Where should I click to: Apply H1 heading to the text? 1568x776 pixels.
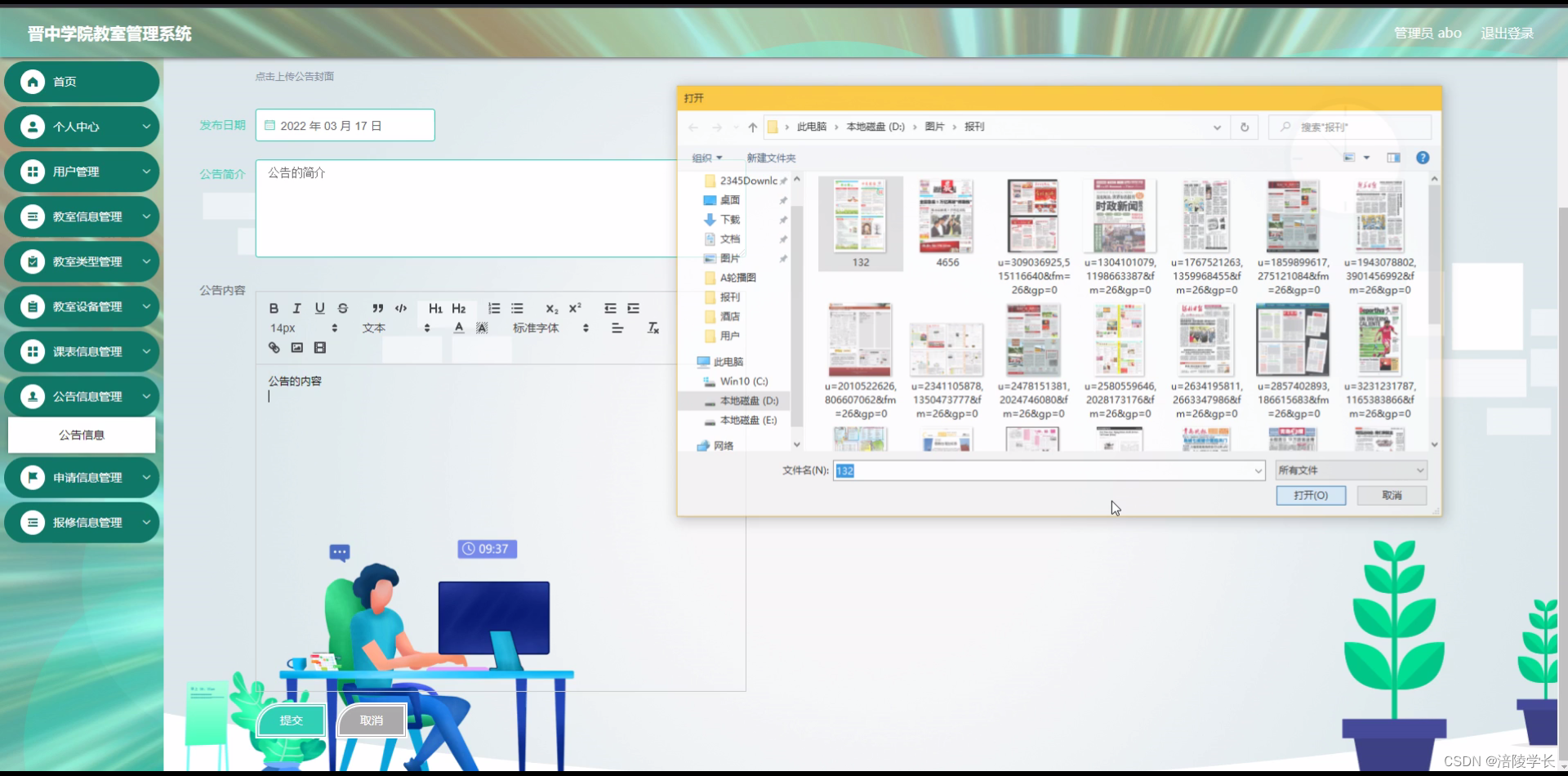(x=435, y=308)
